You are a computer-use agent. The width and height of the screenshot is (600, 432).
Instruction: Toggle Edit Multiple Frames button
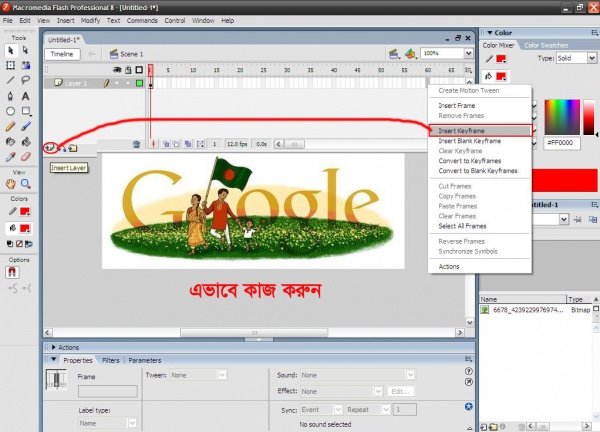(x=188, y=144)
